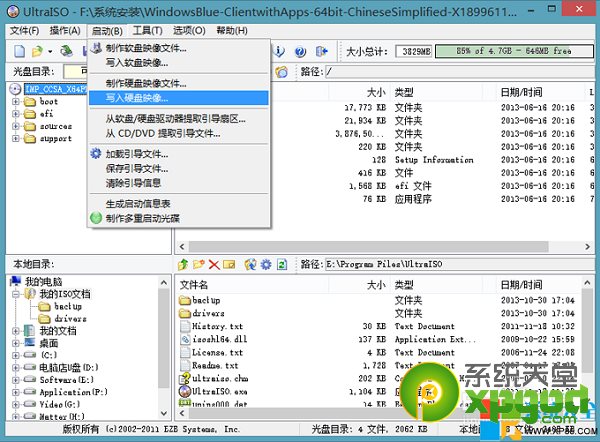Select drivers folder in local tree
Screen dimensions: 600x442
pyautogui.click(x=68, y=318)
